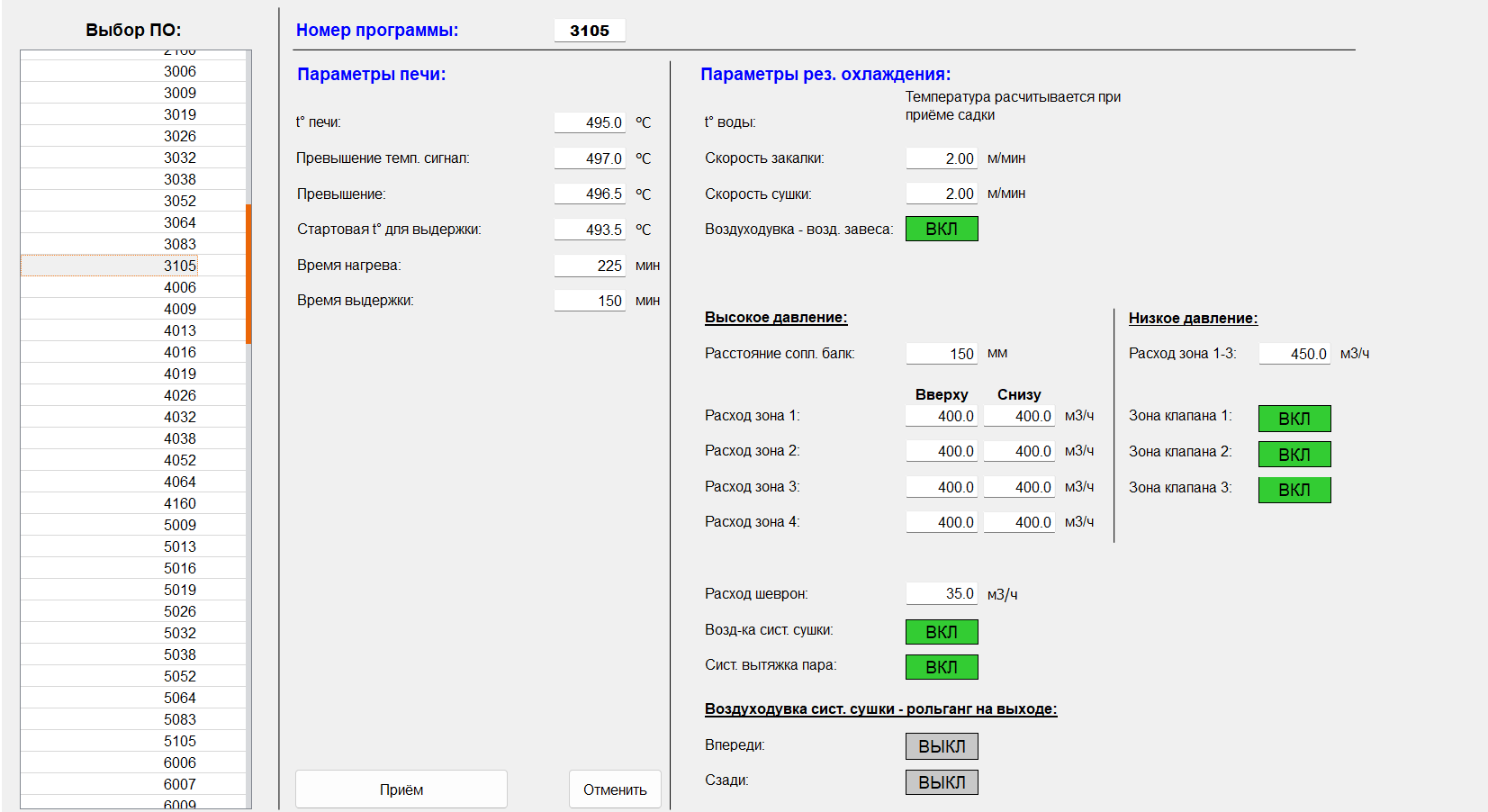Screen dimensions: 1488x812
Task: Toggle Зона клапана 2 ВКЛ button
Action: coord(1294,455)
